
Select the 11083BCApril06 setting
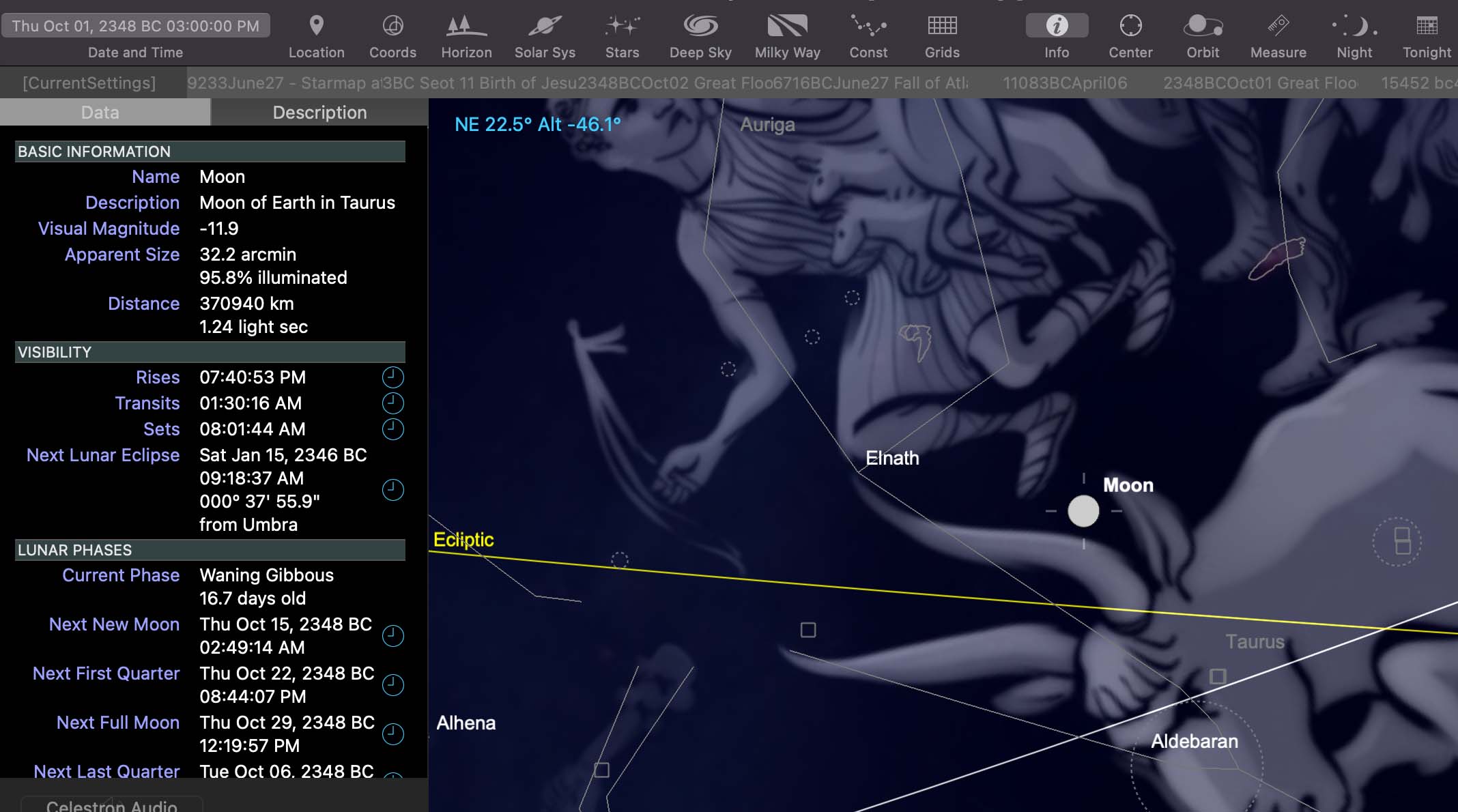pyautogui.click(x=1064, y=83)
